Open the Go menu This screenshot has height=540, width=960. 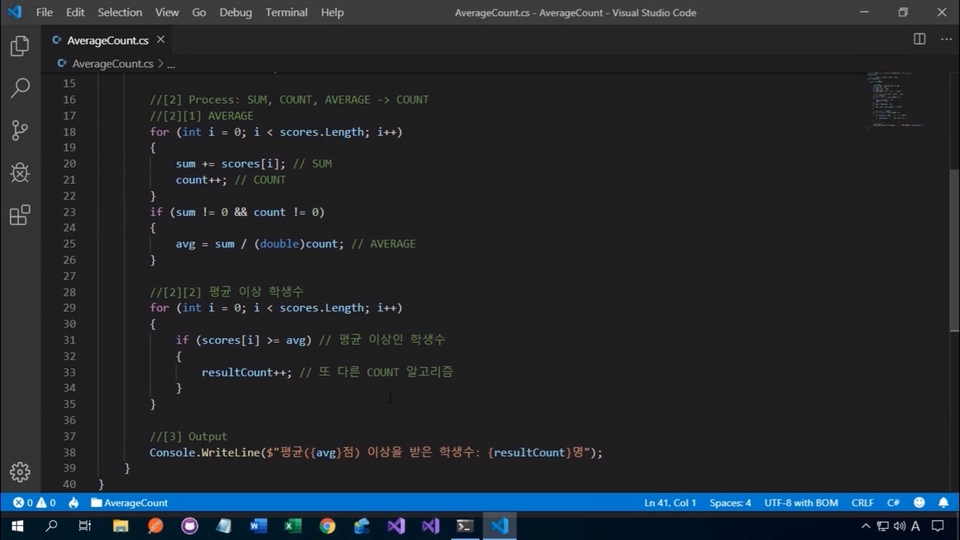pyautogui.click(x=199, y=12)
